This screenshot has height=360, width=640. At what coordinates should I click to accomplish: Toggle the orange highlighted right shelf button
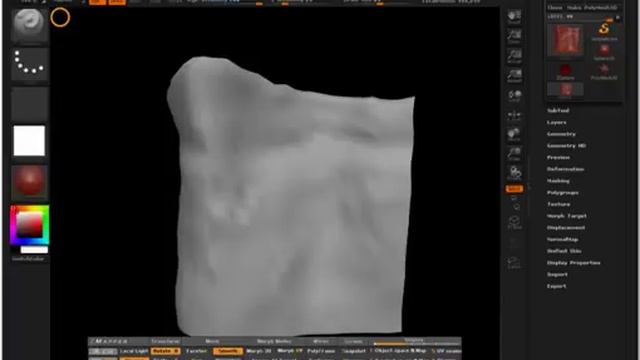(514, 189)
